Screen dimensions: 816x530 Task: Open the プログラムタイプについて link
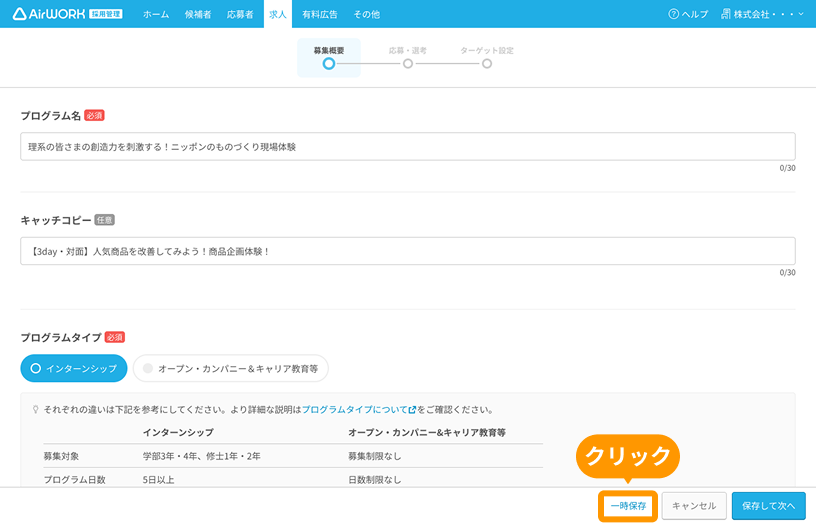pos(355,410)
